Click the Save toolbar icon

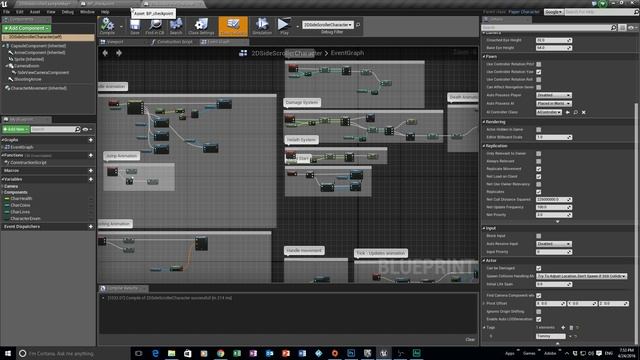pyautogui.click(x=135, y=26)
